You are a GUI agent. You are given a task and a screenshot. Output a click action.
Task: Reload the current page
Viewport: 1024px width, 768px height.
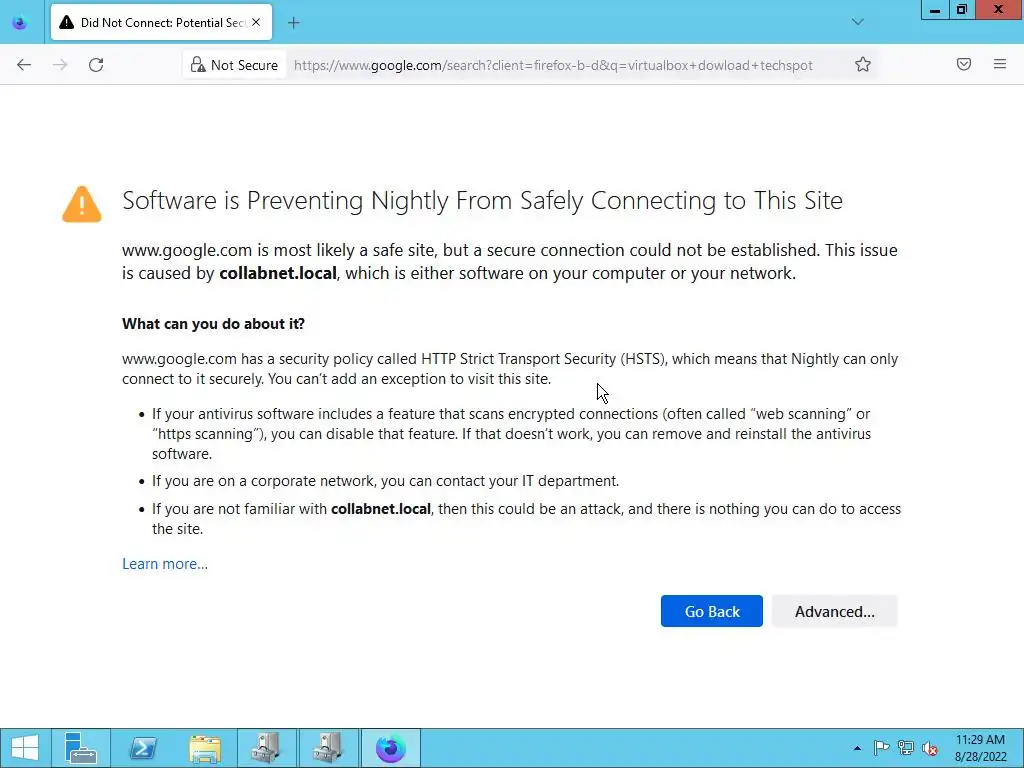[96, 65]
